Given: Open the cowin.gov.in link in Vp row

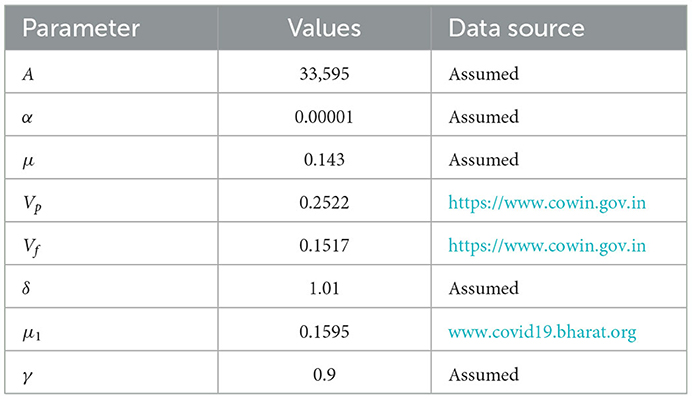Looking at the screenshot, I should click(547, 203).
